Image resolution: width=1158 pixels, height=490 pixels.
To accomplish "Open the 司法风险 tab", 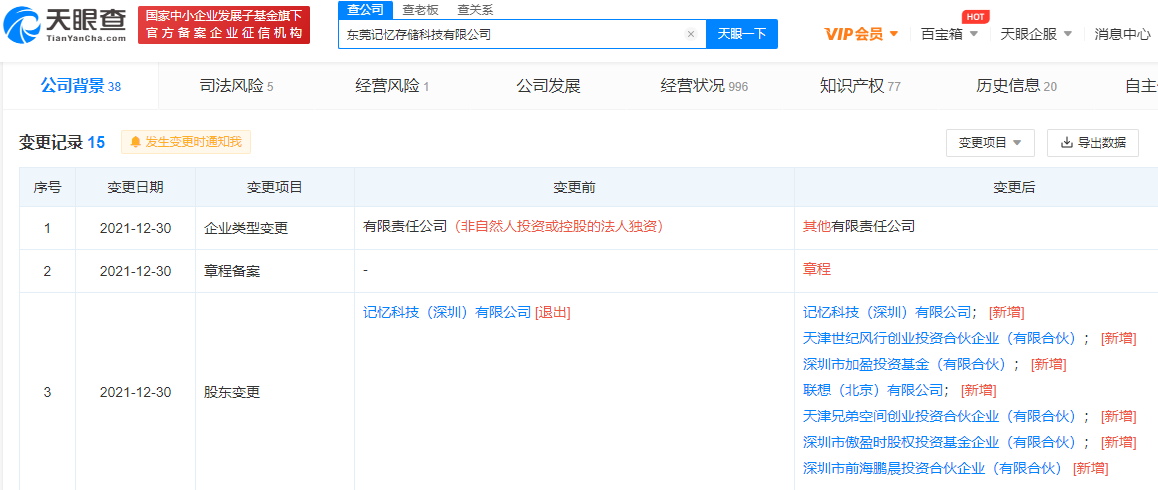I will [x=236, y=86].
